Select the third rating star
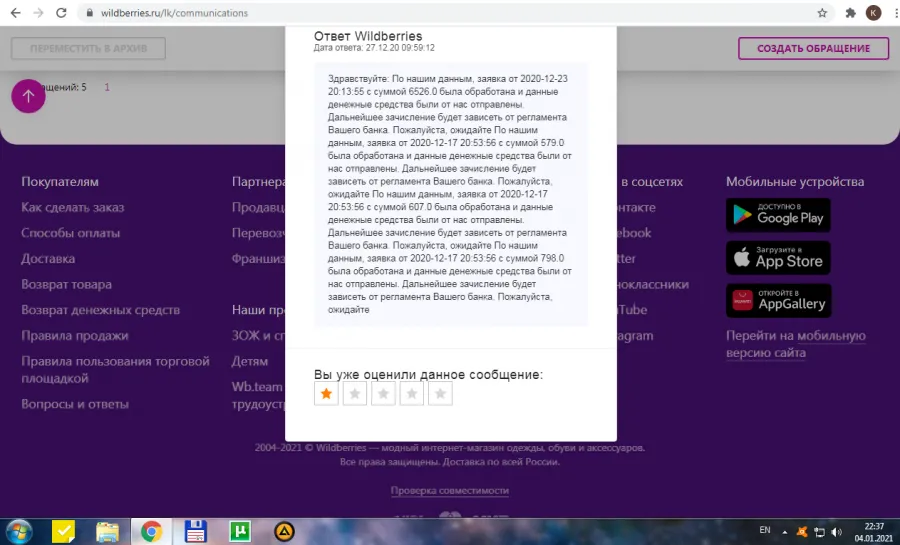900x545 pixels. [383, 394]
